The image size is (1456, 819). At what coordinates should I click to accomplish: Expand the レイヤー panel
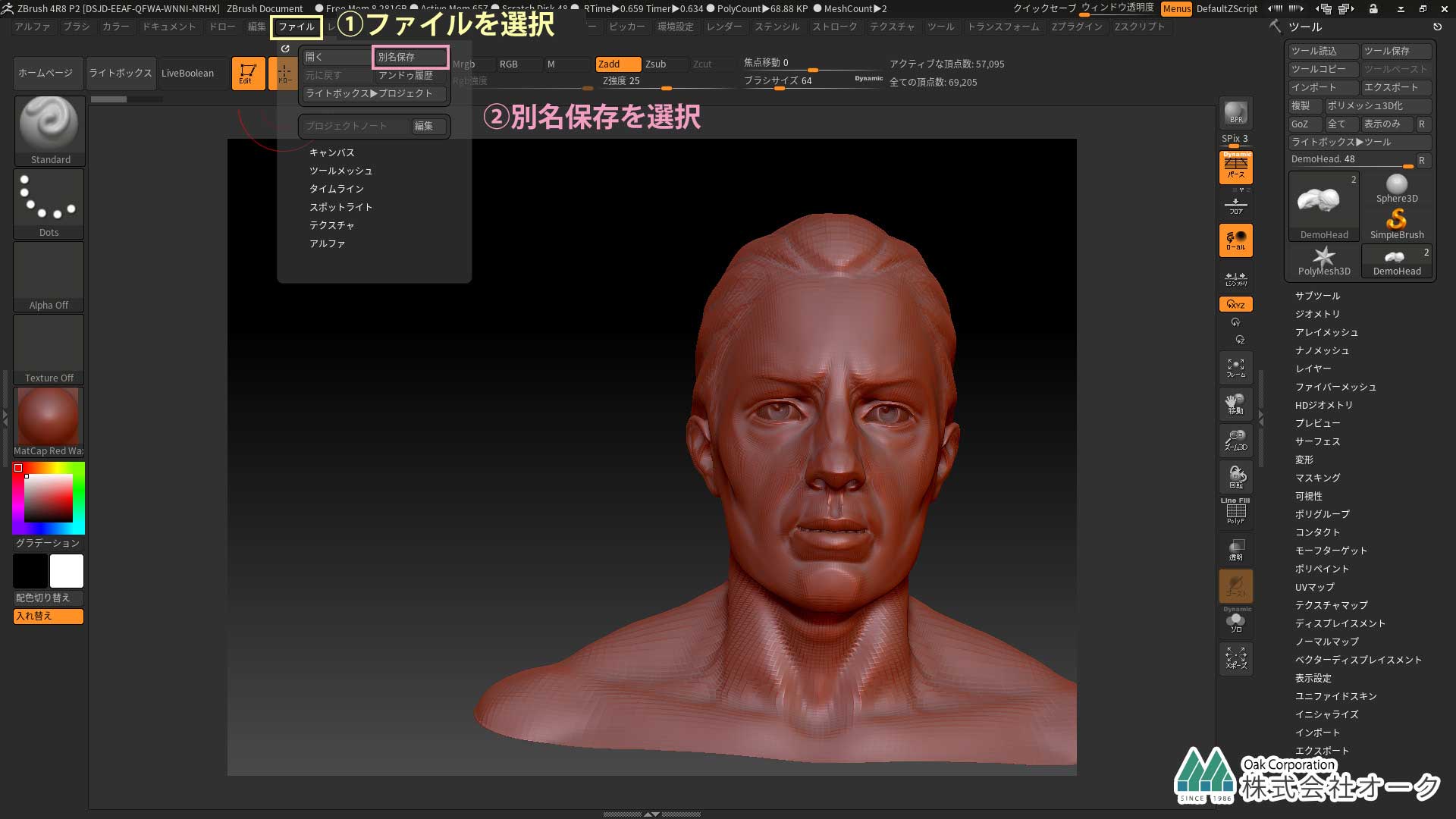click(1312, 368)
